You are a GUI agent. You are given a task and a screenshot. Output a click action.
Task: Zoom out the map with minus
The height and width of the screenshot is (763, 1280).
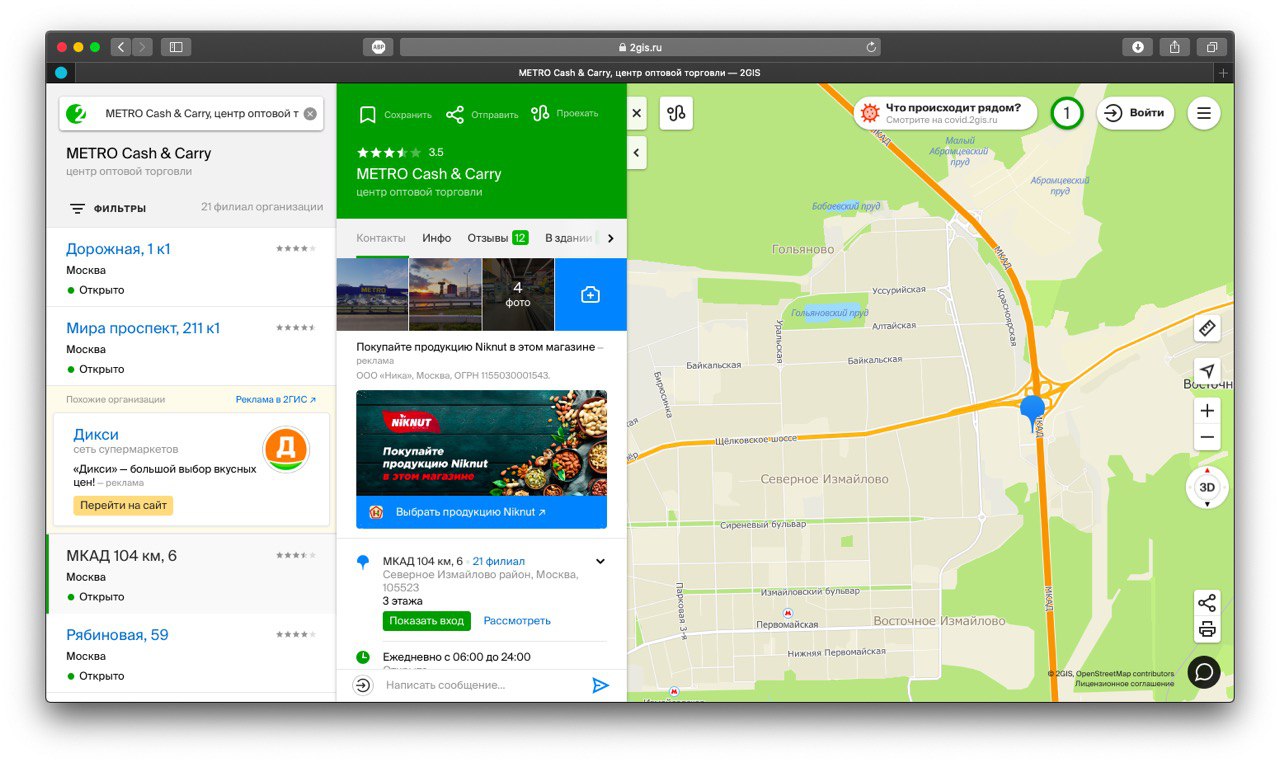(1207, 438)
